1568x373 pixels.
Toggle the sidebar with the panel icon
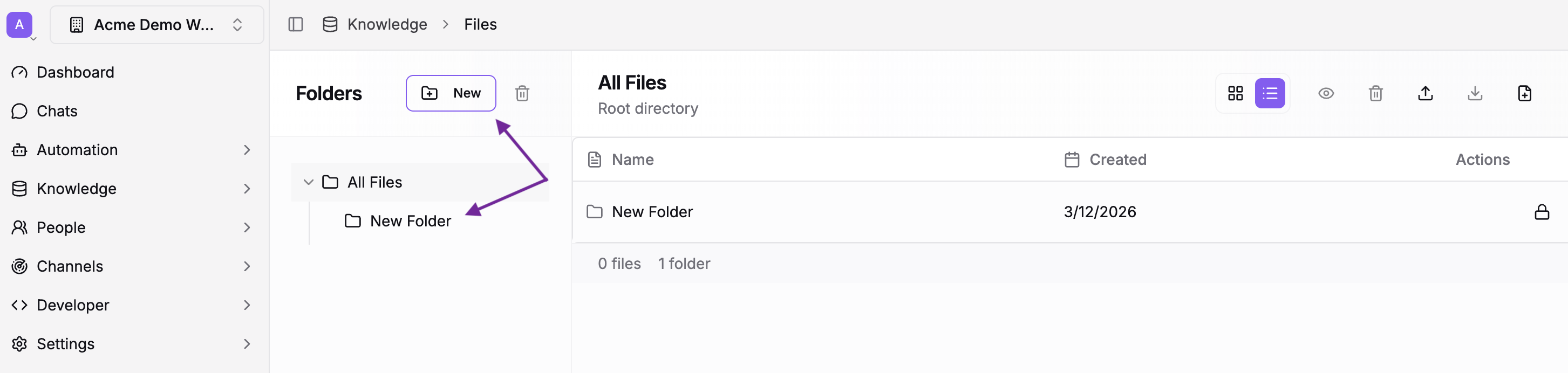[296, 24]
